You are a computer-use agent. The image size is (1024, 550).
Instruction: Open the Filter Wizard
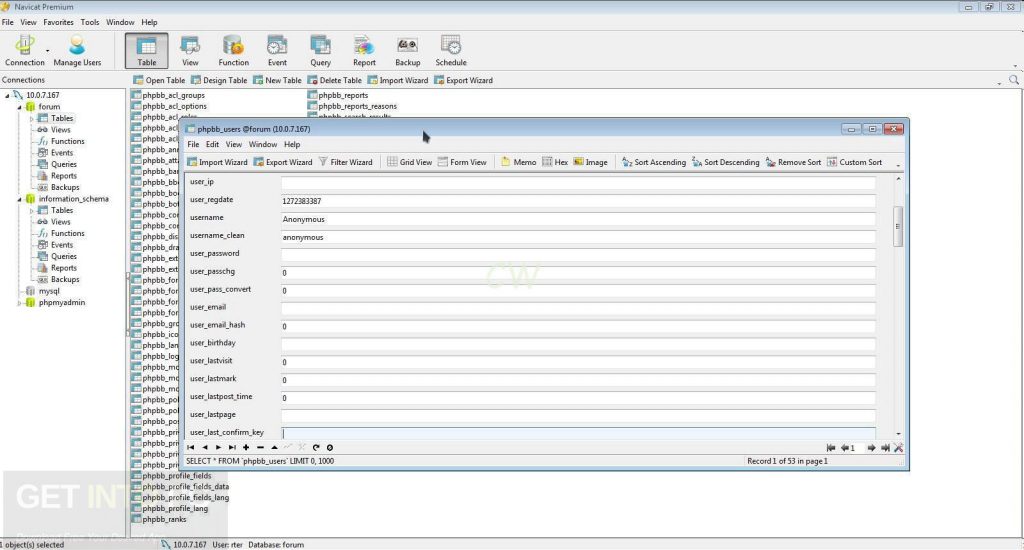click(x=345, y=162)
